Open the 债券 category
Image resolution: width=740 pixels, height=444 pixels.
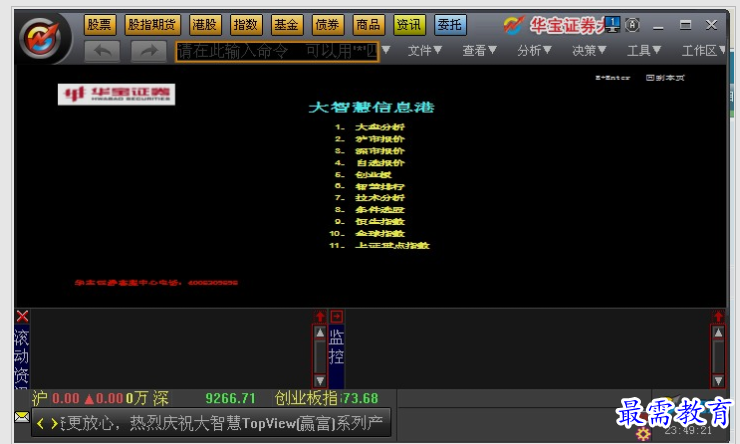point(328,25)
